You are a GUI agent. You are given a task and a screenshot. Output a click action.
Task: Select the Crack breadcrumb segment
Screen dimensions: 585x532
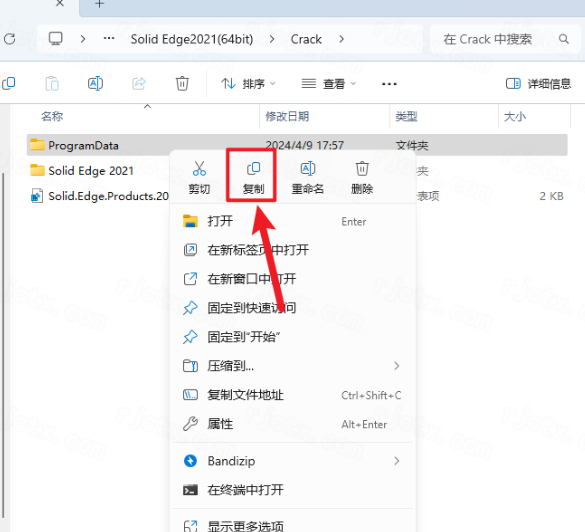pyautogui.click(x=306, y=39)
